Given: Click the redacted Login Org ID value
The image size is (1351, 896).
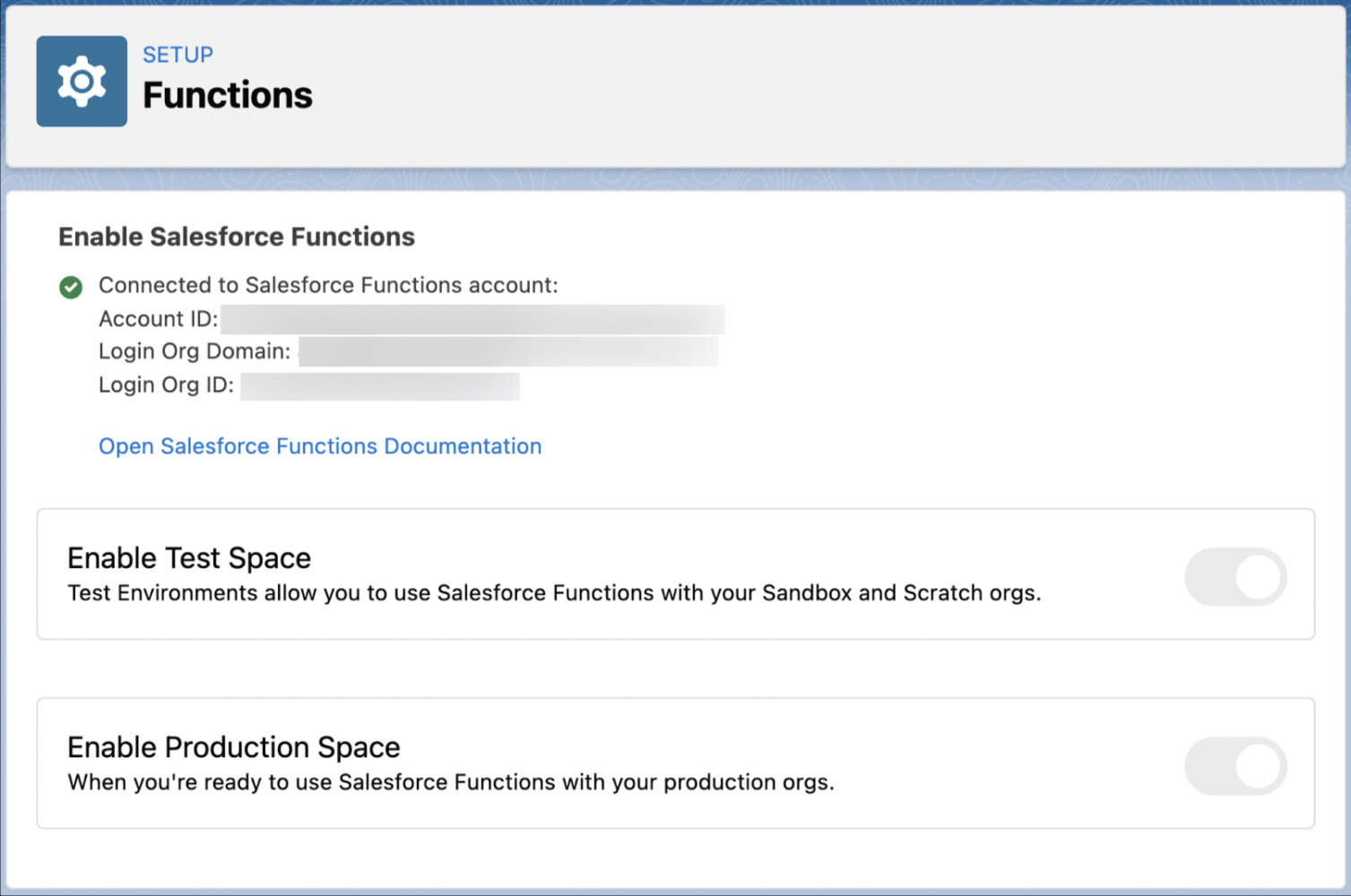Looking at the screenshot, I should point(380,386).
